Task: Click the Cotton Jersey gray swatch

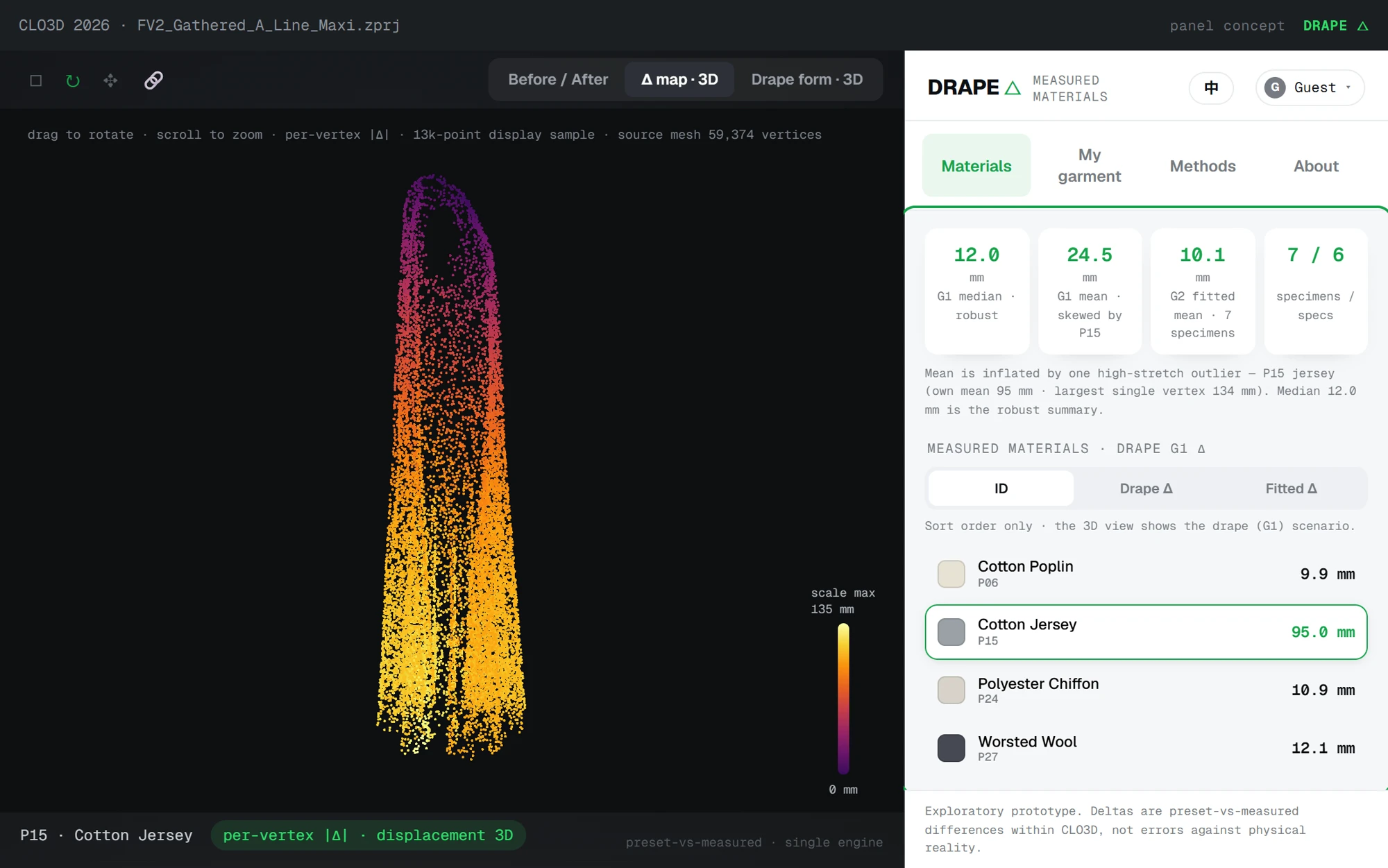Action: [x=951, y=632]
